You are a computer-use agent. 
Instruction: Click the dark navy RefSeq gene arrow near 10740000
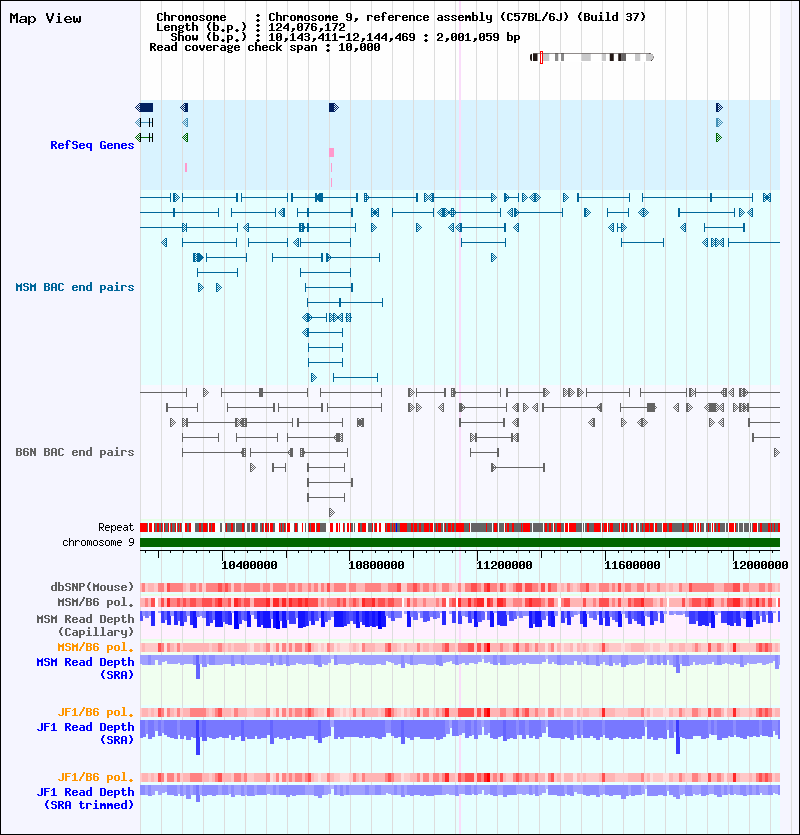(x=333, y=108)
